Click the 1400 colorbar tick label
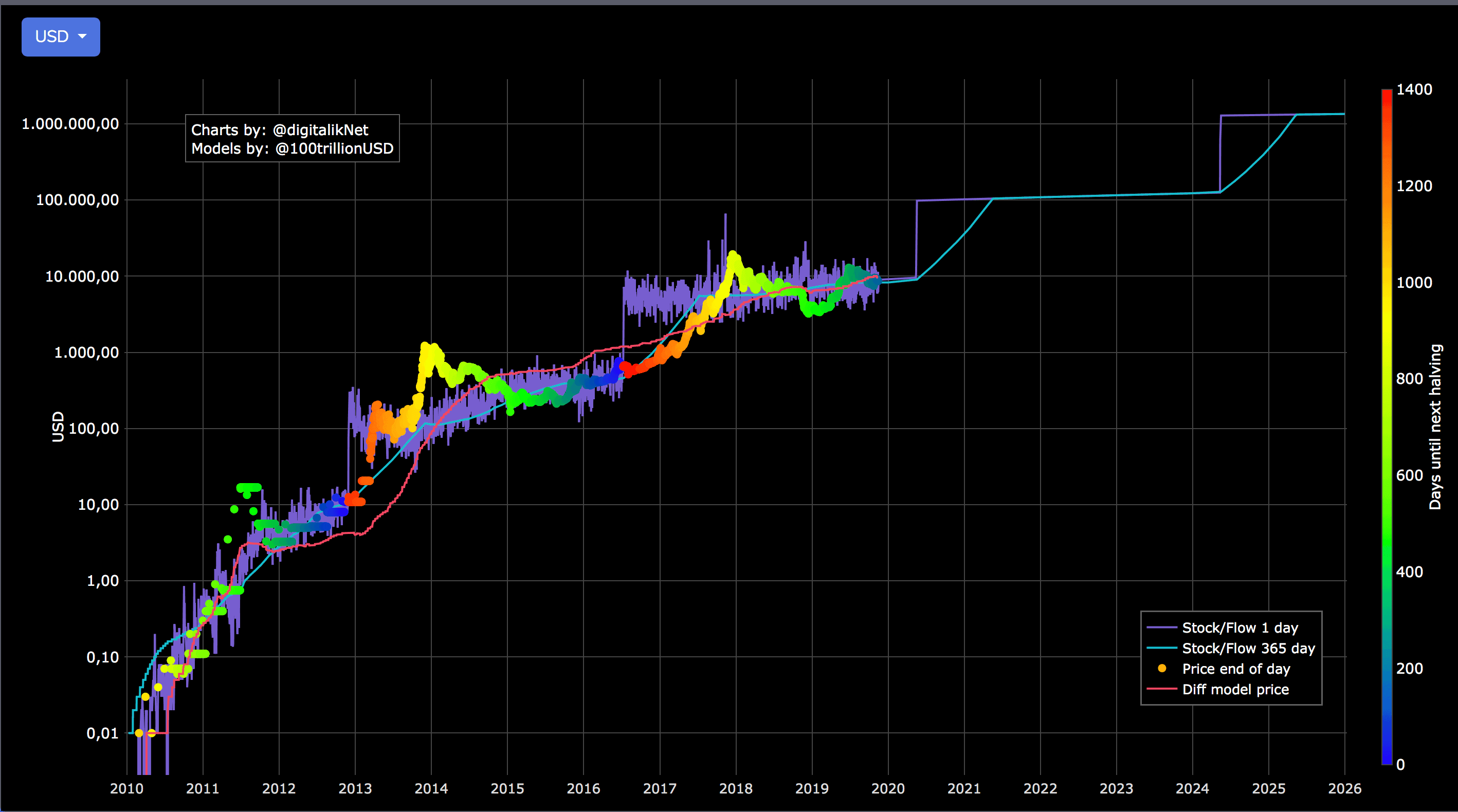Screen dimensions: 1458x812 click(1414, 89)
